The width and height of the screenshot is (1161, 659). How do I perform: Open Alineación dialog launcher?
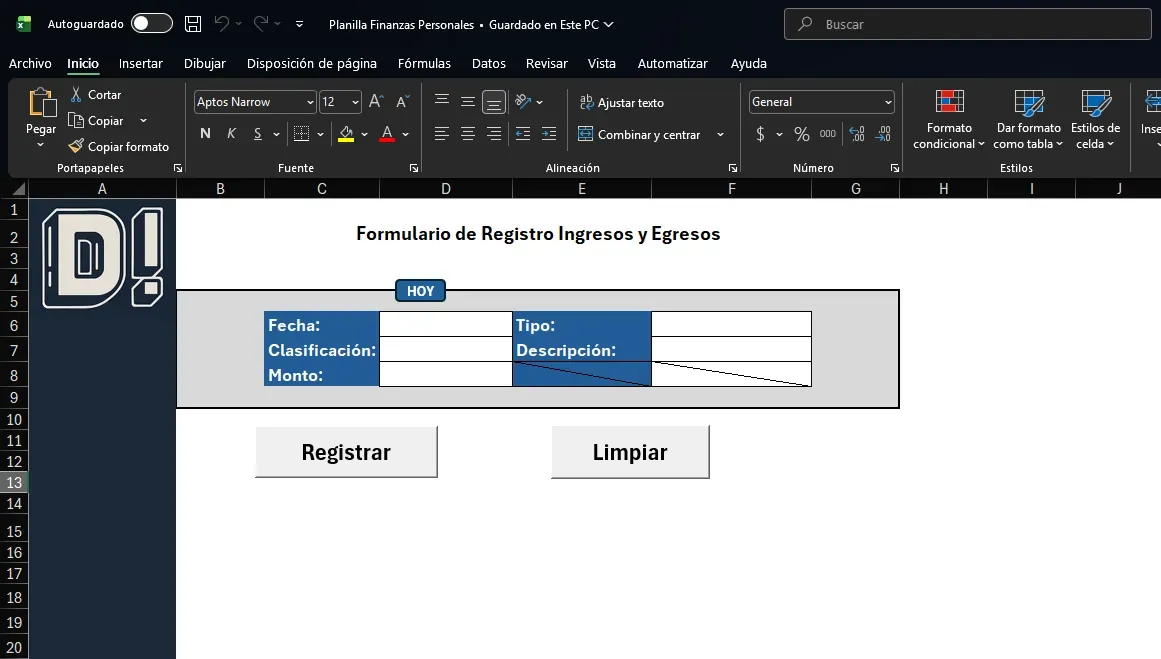point(732,168)
